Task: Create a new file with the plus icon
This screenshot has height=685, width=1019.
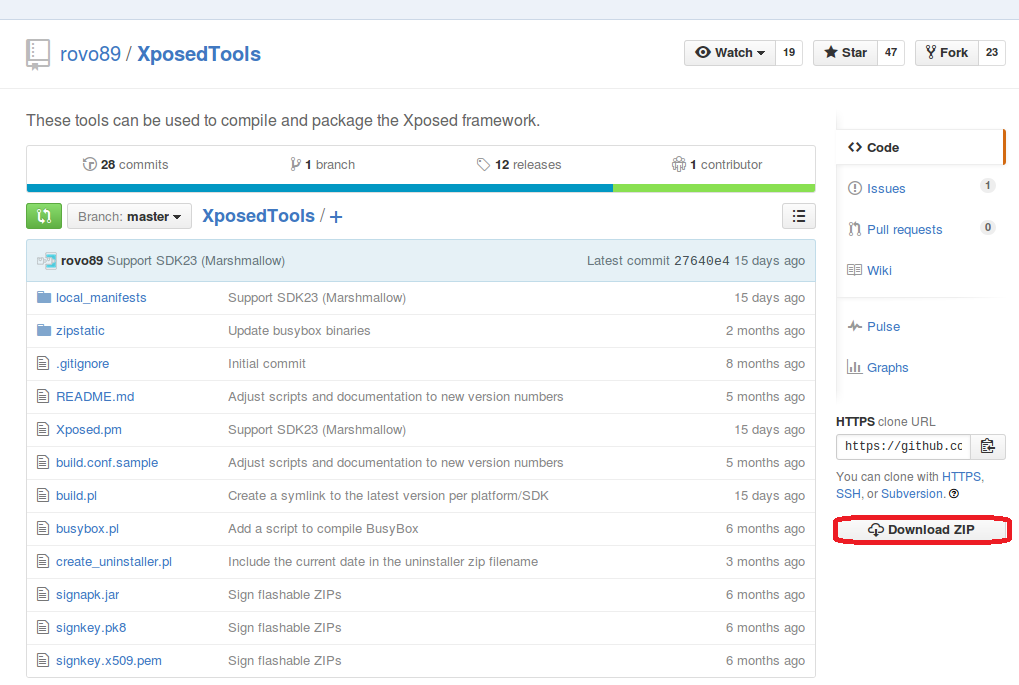Action: click(x=336, y=217)
